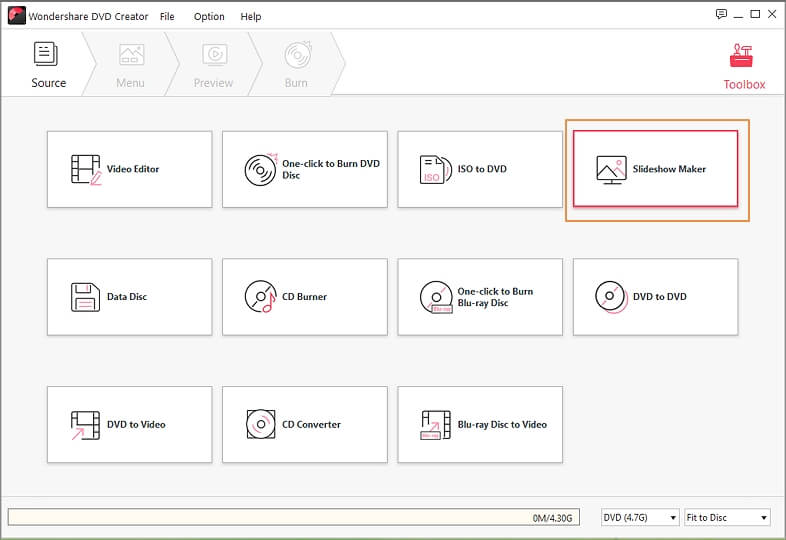The height and width of the screenshot is (540, 786).
Task: Go to the Burn tab label
Action: (296, 83)
